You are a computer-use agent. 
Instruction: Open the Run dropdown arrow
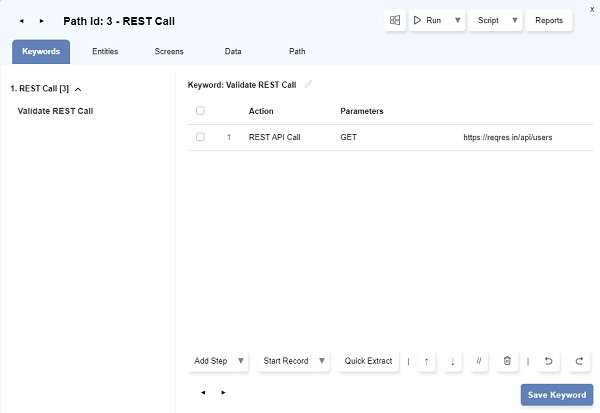click(458, 20)
